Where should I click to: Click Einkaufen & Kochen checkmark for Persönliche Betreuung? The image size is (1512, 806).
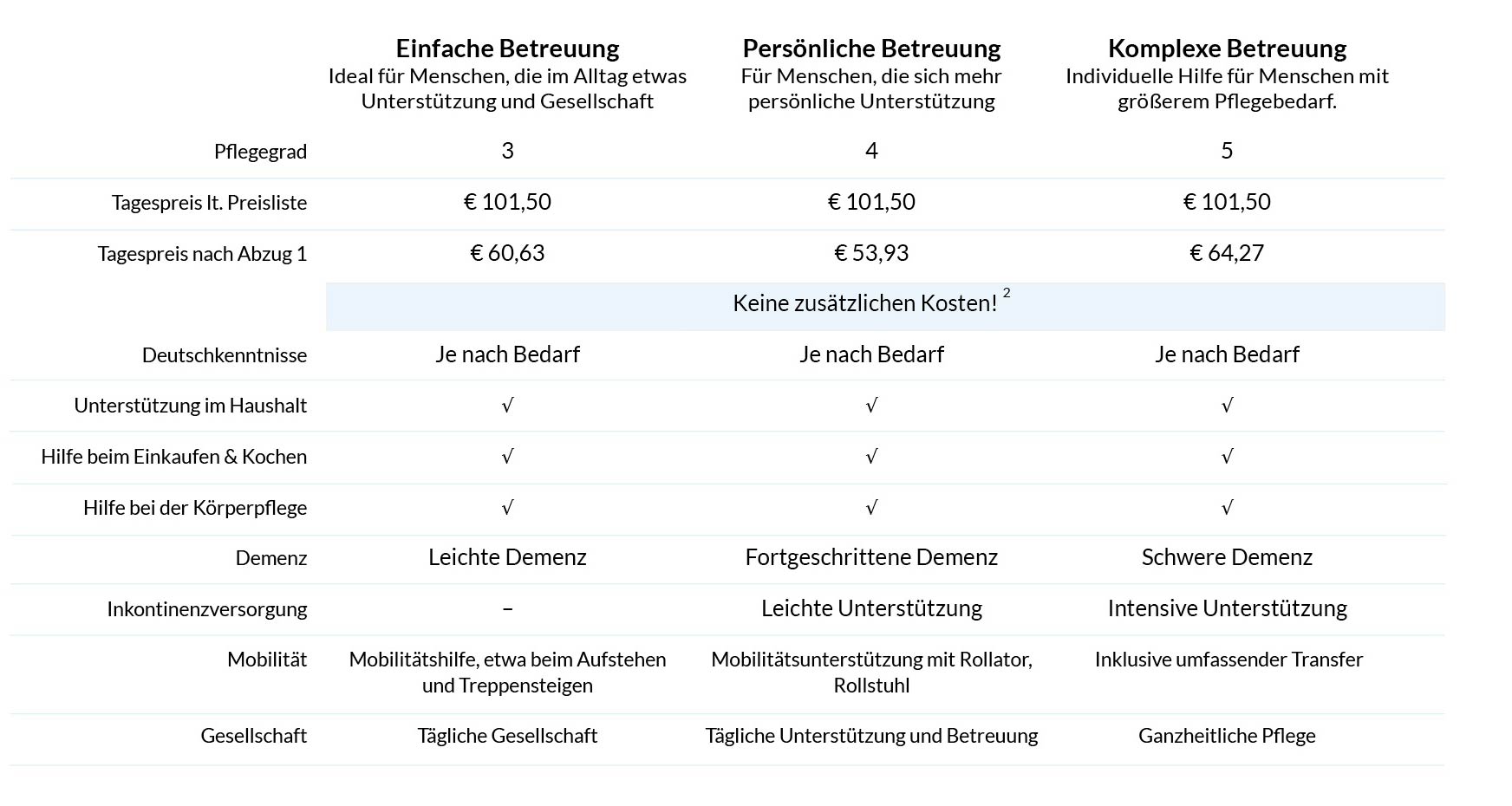click(871, 457)
